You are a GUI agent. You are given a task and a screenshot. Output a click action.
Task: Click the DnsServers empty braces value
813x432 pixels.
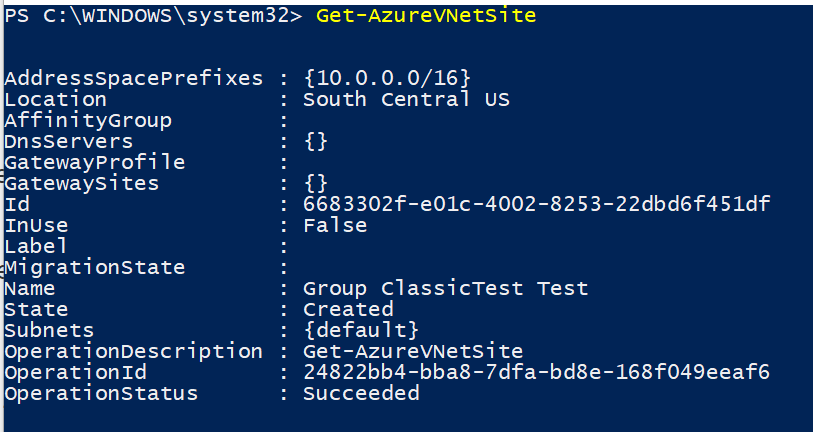(x=316, y=141)
